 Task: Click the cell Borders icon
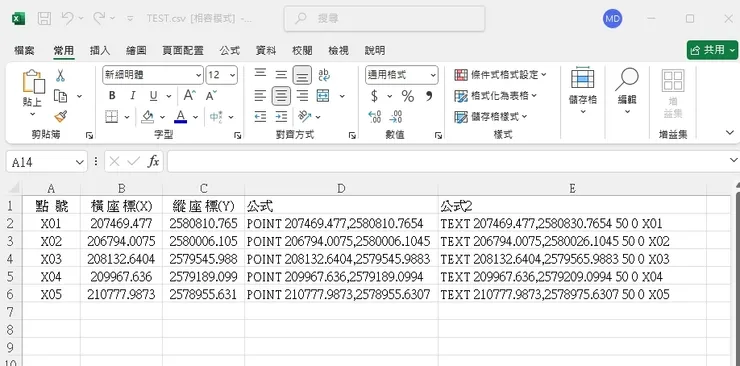point(111,116)
